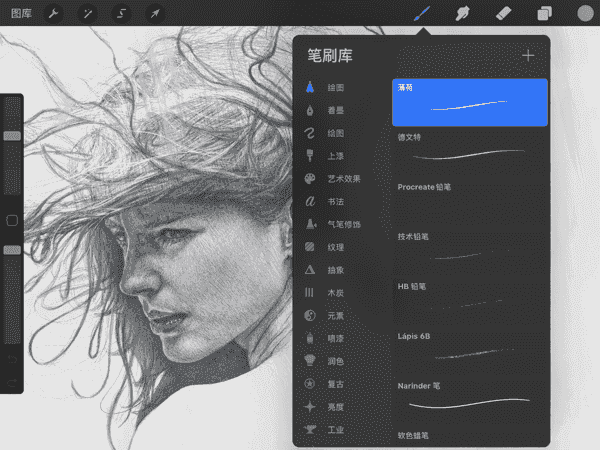Viewport: 600px width, 450px height.
Task: Select the Smudge finger tool
Action: click(463, 14)
